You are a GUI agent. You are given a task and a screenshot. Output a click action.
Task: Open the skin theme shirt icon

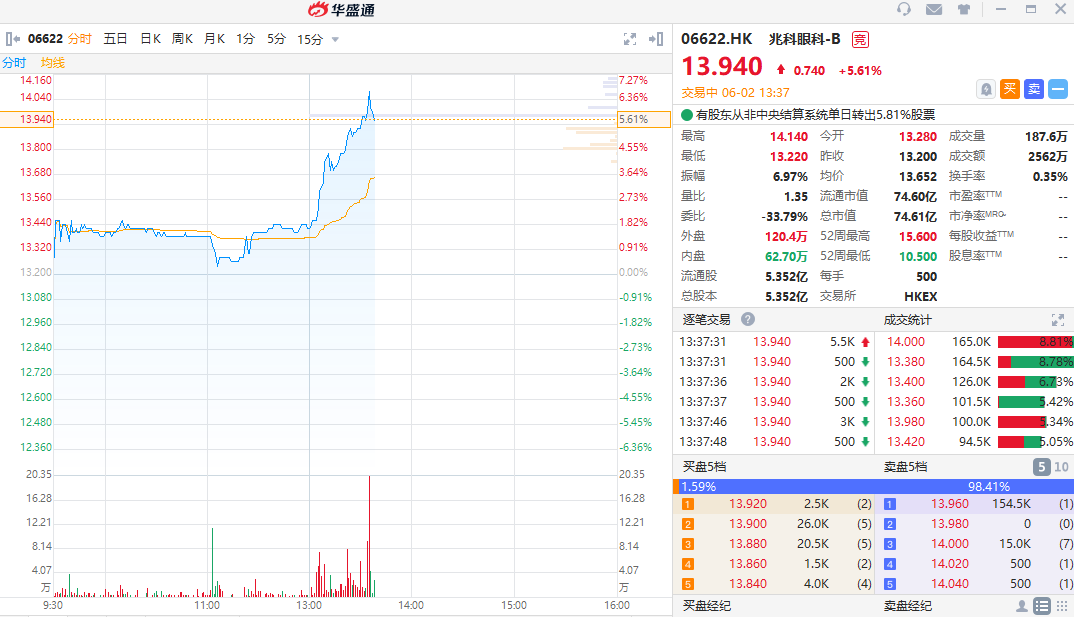[x=964, y=10]
